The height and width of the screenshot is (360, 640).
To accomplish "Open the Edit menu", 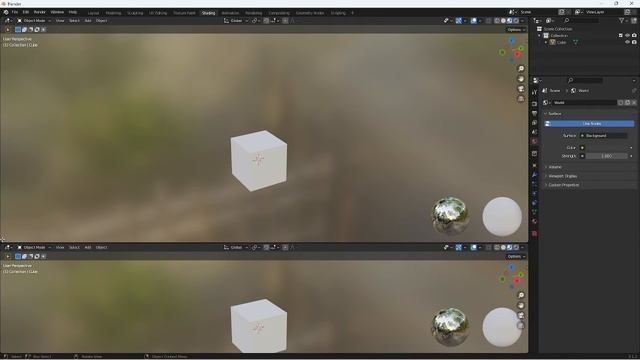I will click(26, 12).
